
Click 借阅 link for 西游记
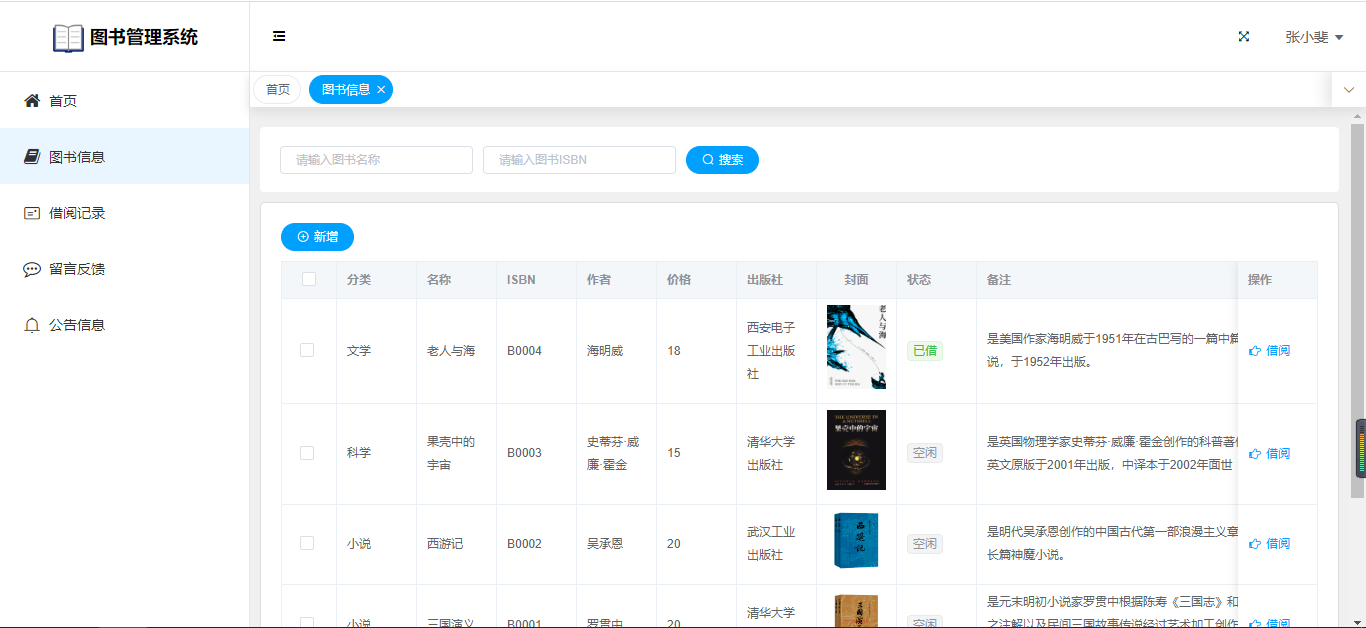click(x=1270, y=544)
